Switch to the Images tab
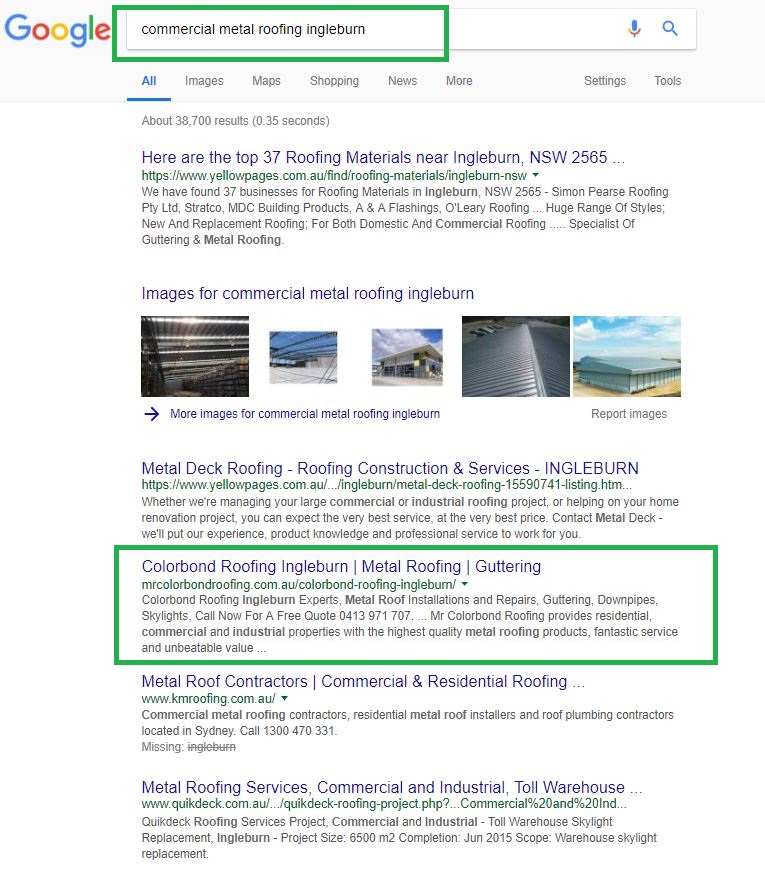The image size is (765, 877). (204, 81)
